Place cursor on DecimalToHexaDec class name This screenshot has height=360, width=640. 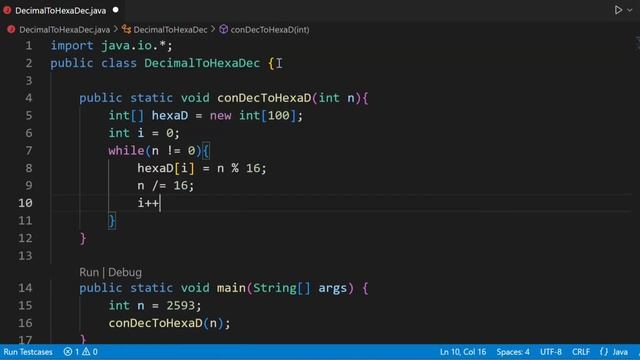202,63
